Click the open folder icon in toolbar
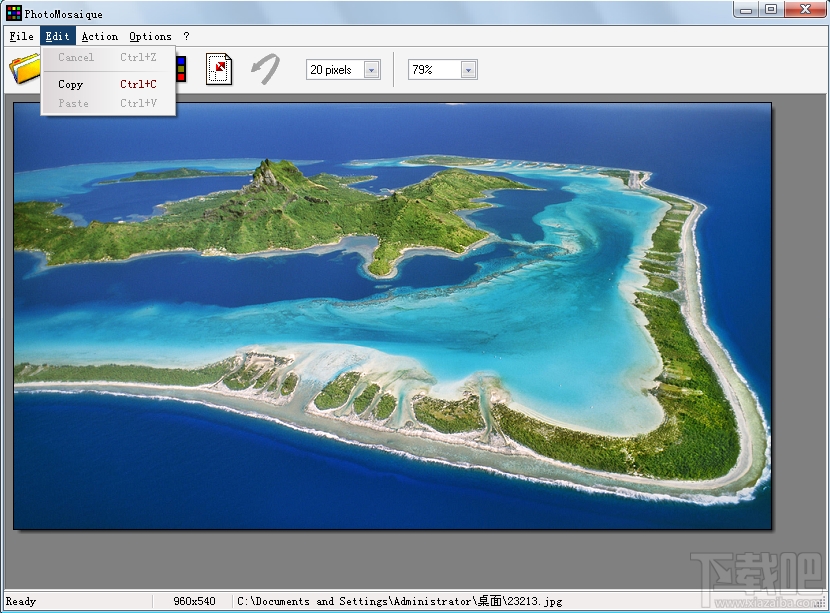This screenshot has width=830, height=613. click(23, 69)
